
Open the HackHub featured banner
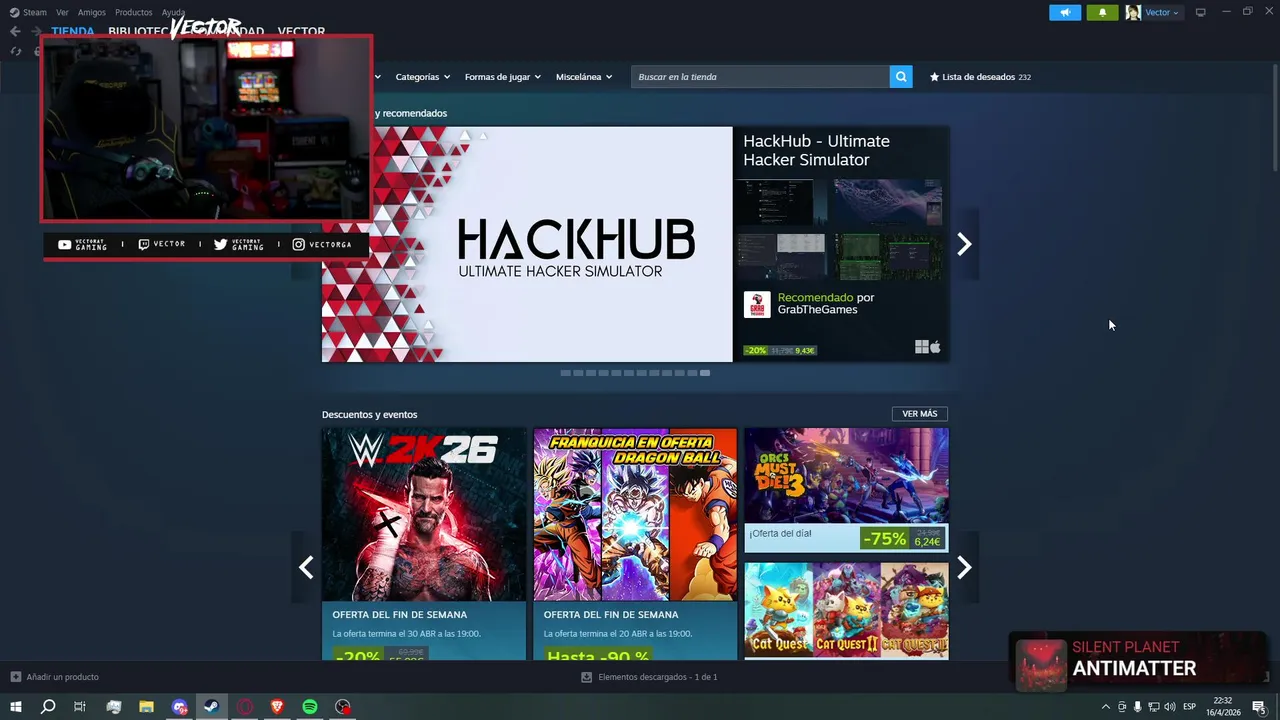pyautogui.click(x=527, y=244)
